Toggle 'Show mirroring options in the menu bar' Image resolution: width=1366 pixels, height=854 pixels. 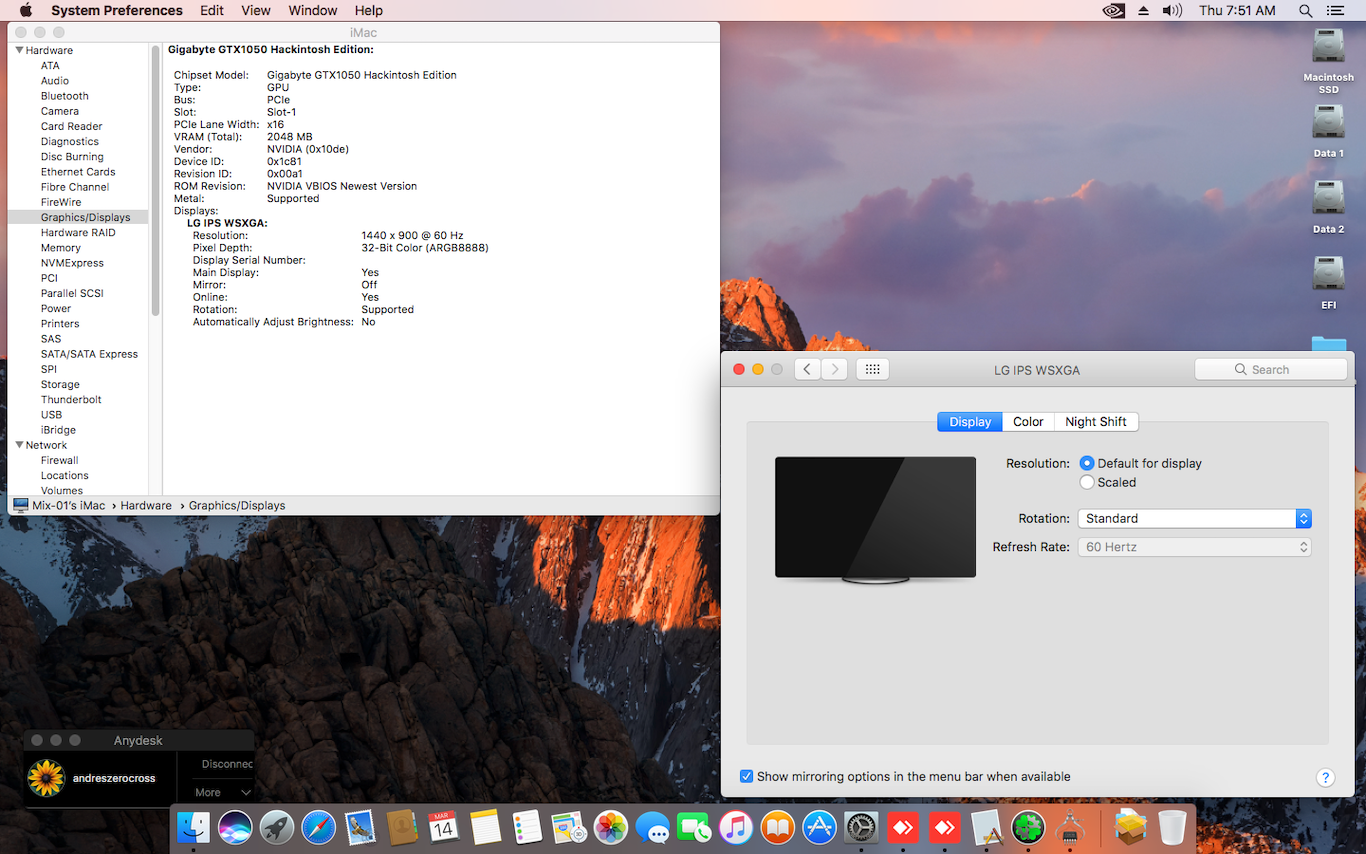[x=747, y=776]
